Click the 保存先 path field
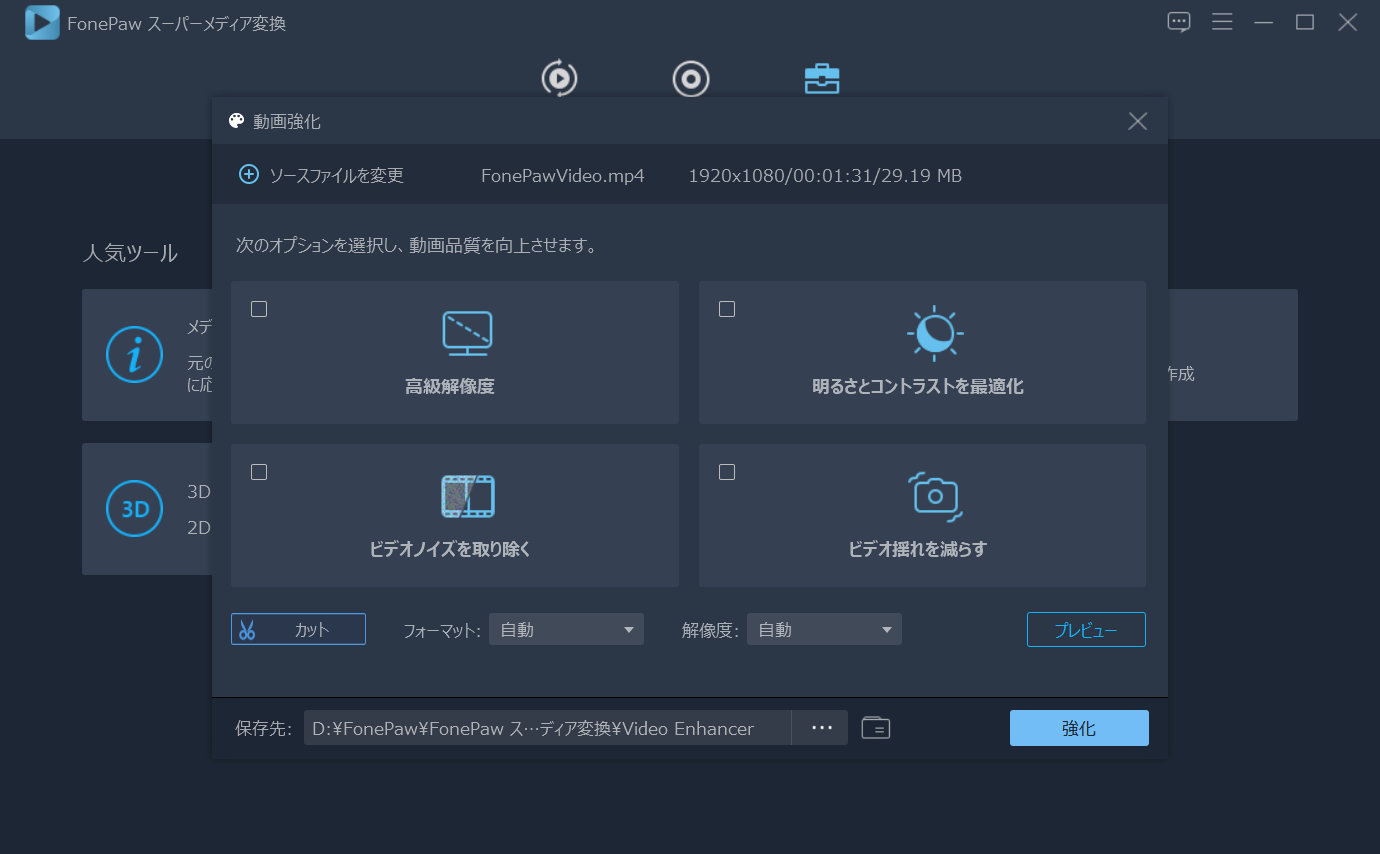This screenshot has width=1380, height=854. coord(547,728)
